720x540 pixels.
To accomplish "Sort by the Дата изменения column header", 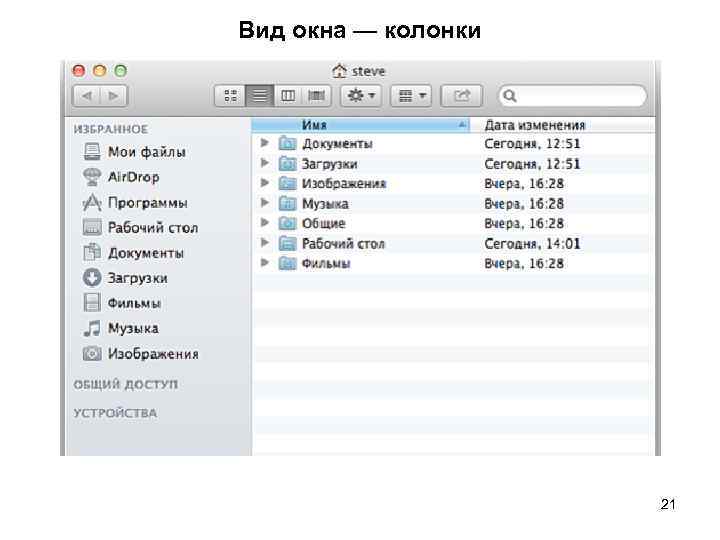I will (x=562, y=125).
